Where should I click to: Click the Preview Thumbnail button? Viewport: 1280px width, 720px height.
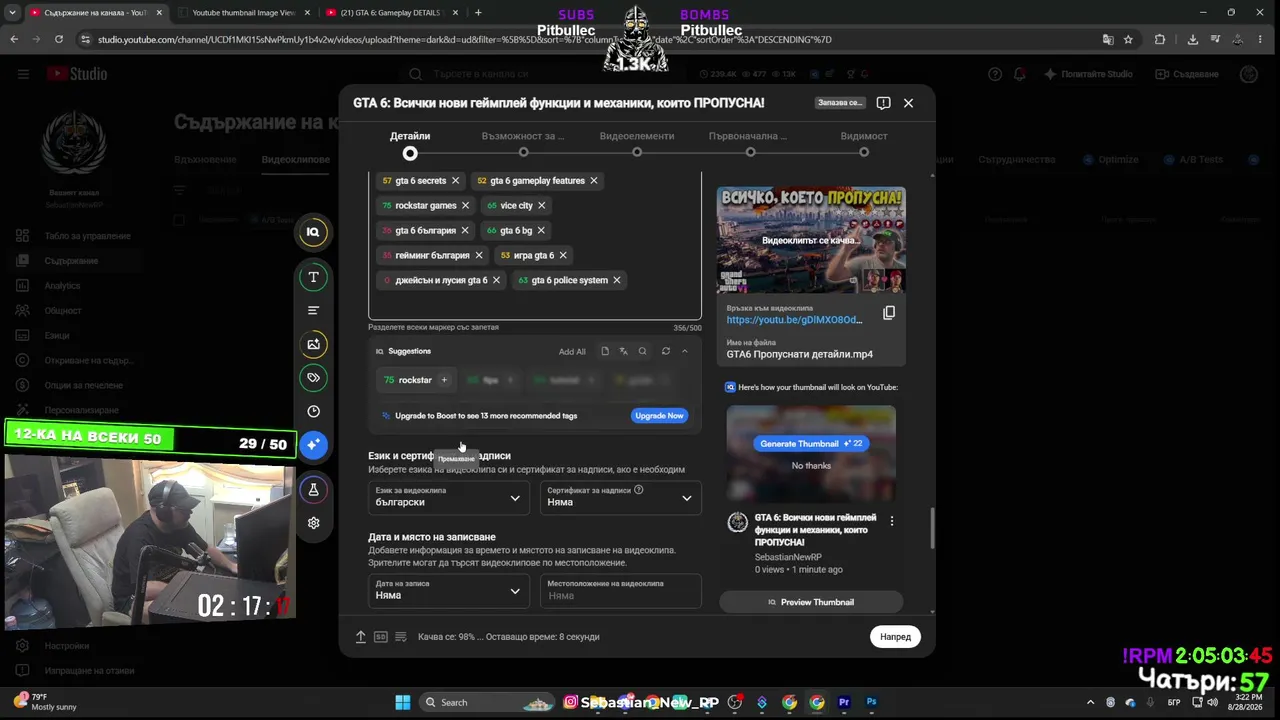point(811,602)
